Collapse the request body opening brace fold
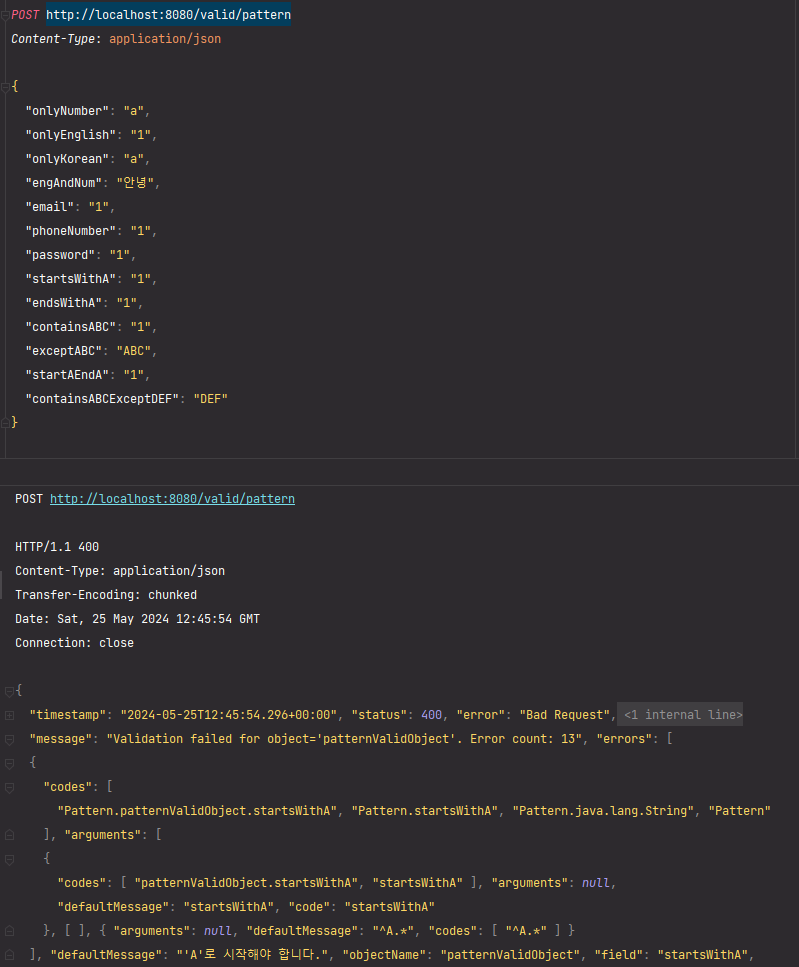 [x=6, y=88]
